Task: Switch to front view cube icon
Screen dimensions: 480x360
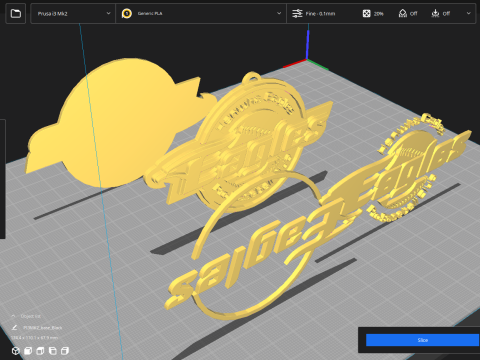Action: tap(28, 351)
